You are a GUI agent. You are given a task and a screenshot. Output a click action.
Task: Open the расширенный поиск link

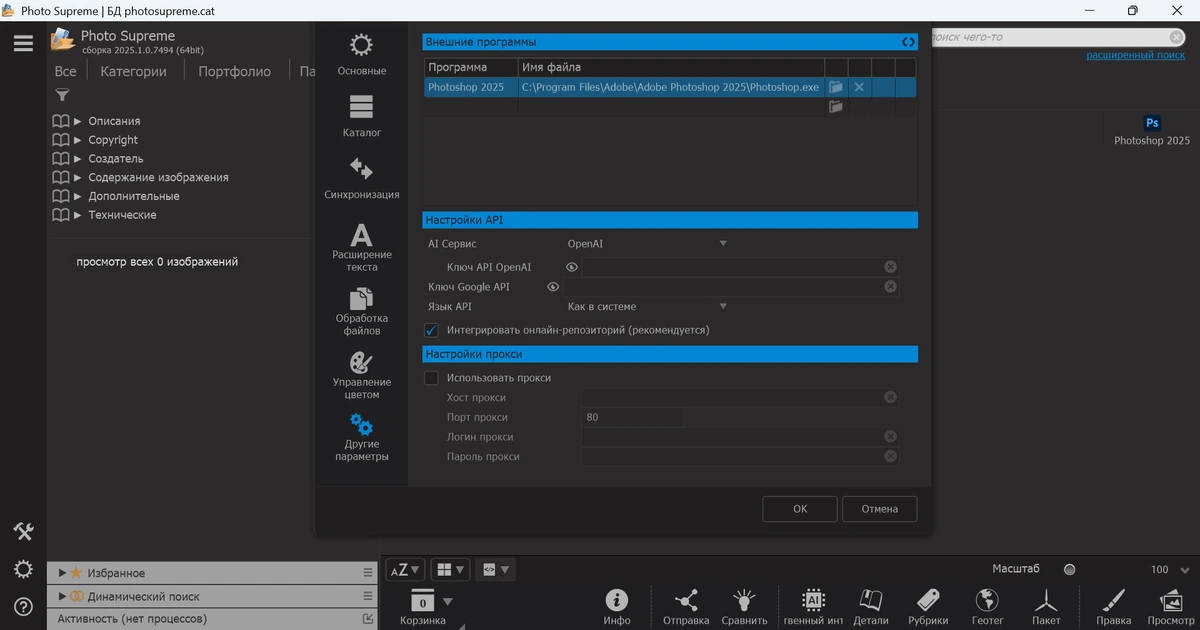[x=1136, y=55]
